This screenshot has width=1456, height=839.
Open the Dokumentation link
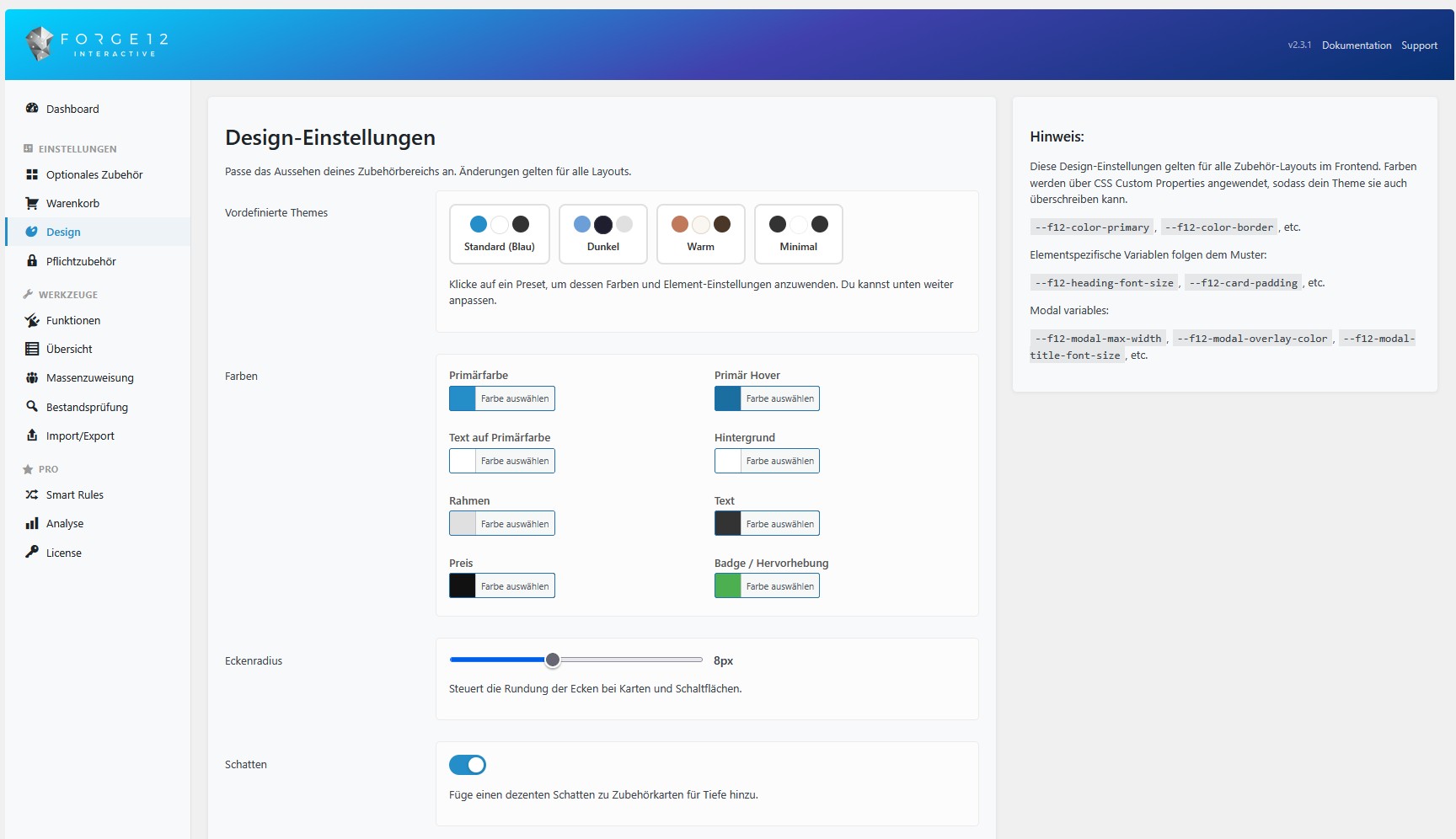pos(1356,45)
